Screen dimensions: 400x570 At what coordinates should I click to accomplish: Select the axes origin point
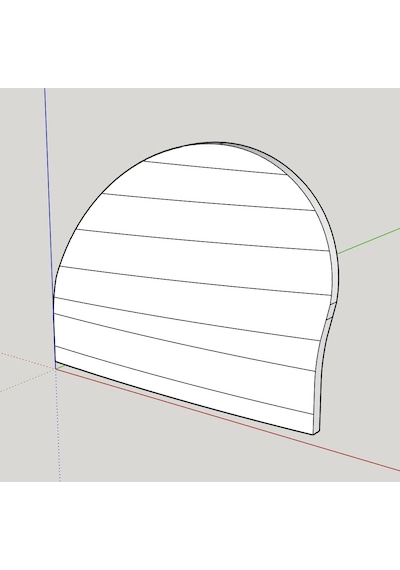55,368
